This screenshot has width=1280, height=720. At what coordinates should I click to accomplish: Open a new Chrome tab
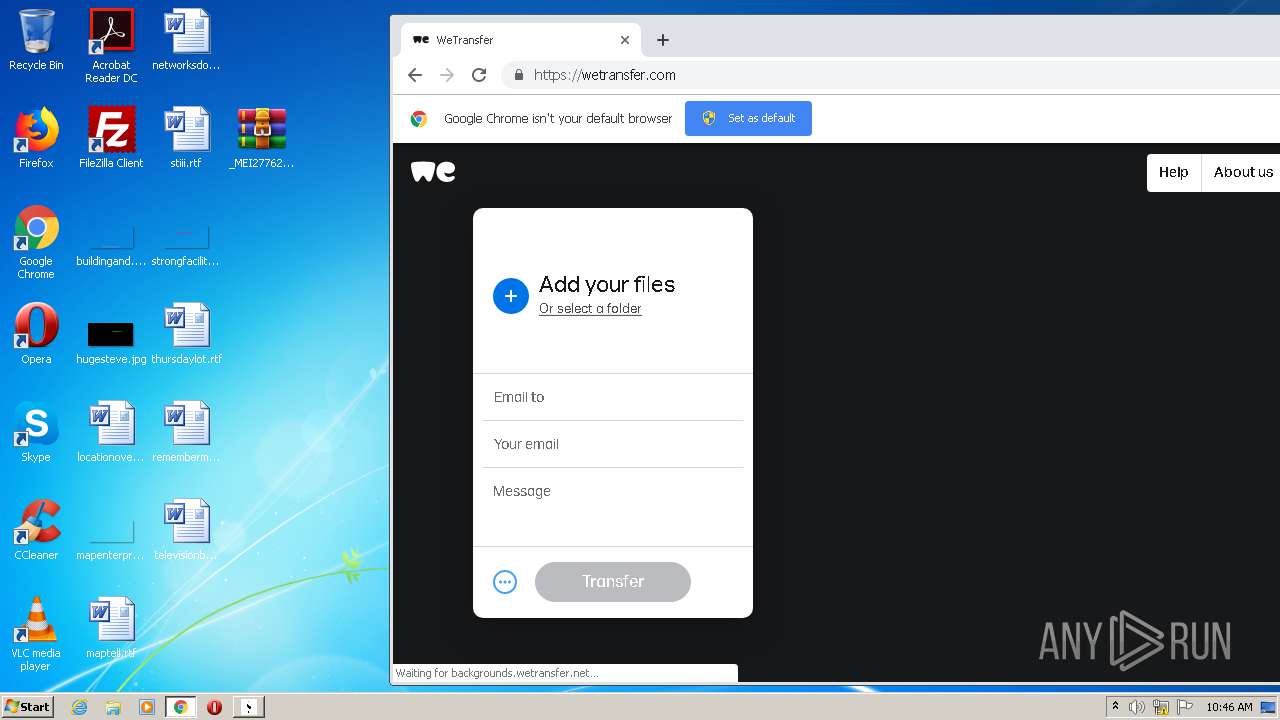point(662,40)
